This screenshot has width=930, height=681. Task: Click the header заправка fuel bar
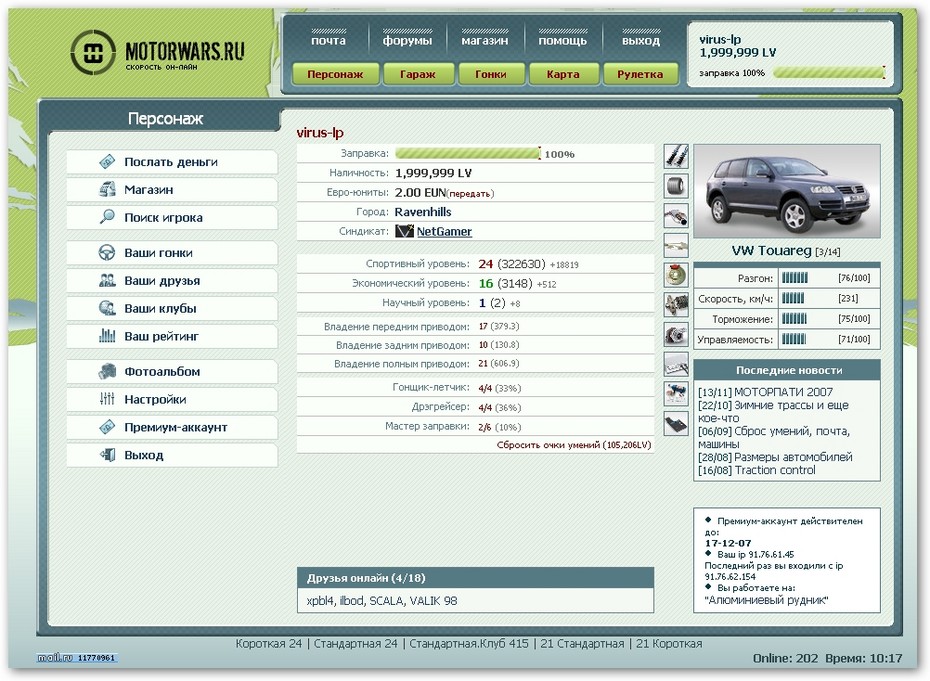pyautogui.click(x=829, y=73)
